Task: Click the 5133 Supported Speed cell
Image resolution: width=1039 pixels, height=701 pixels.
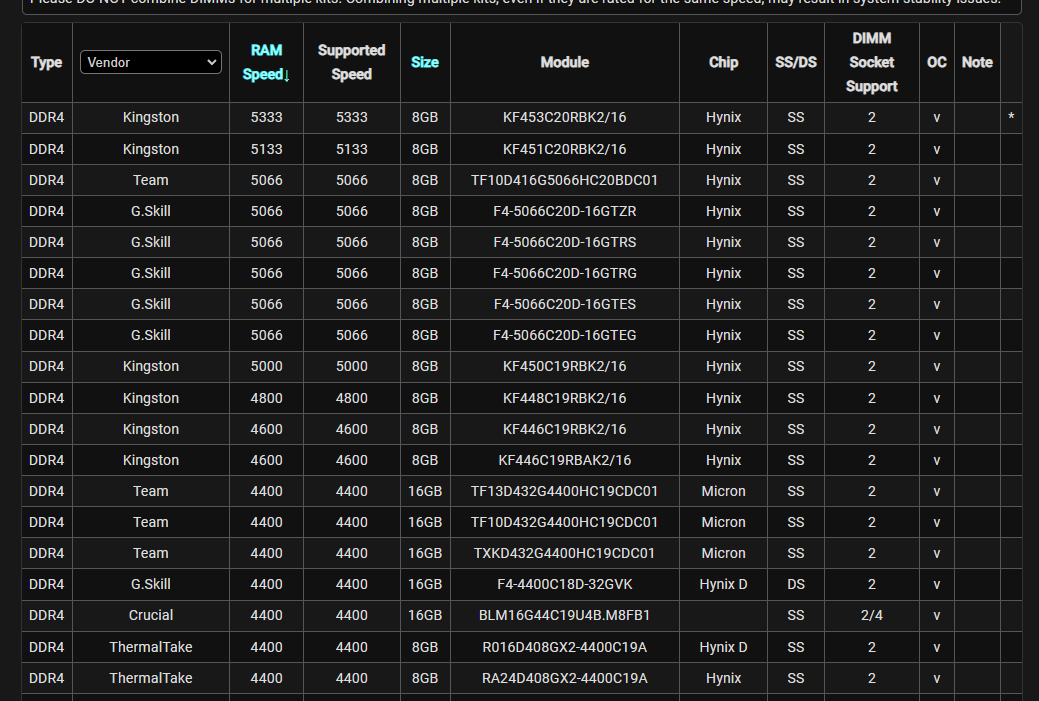Action: tap(351, 149)
